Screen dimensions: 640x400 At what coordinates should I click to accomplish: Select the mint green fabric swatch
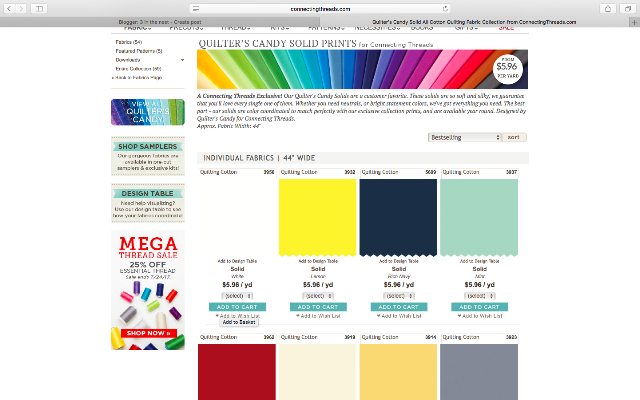pyautogui.click(x=479, y=218)
